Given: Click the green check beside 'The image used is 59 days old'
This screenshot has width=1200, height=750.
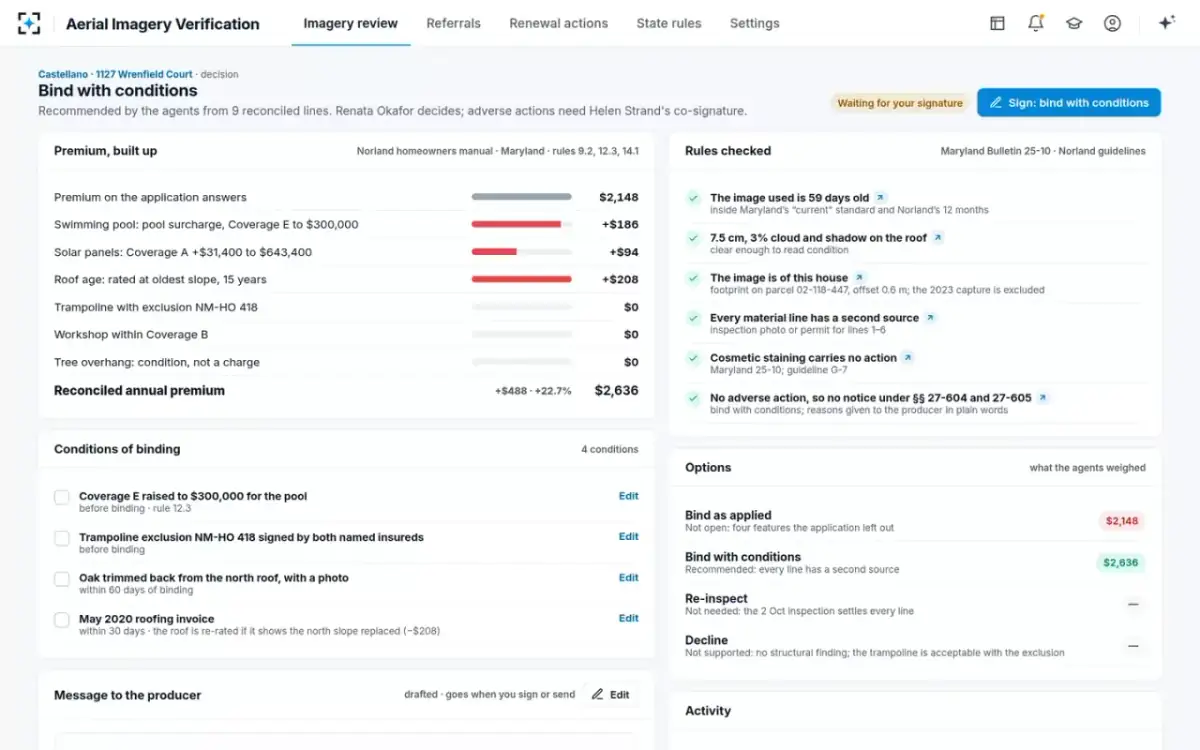Looking at the screenshot, I should click(x=693, y=198).
